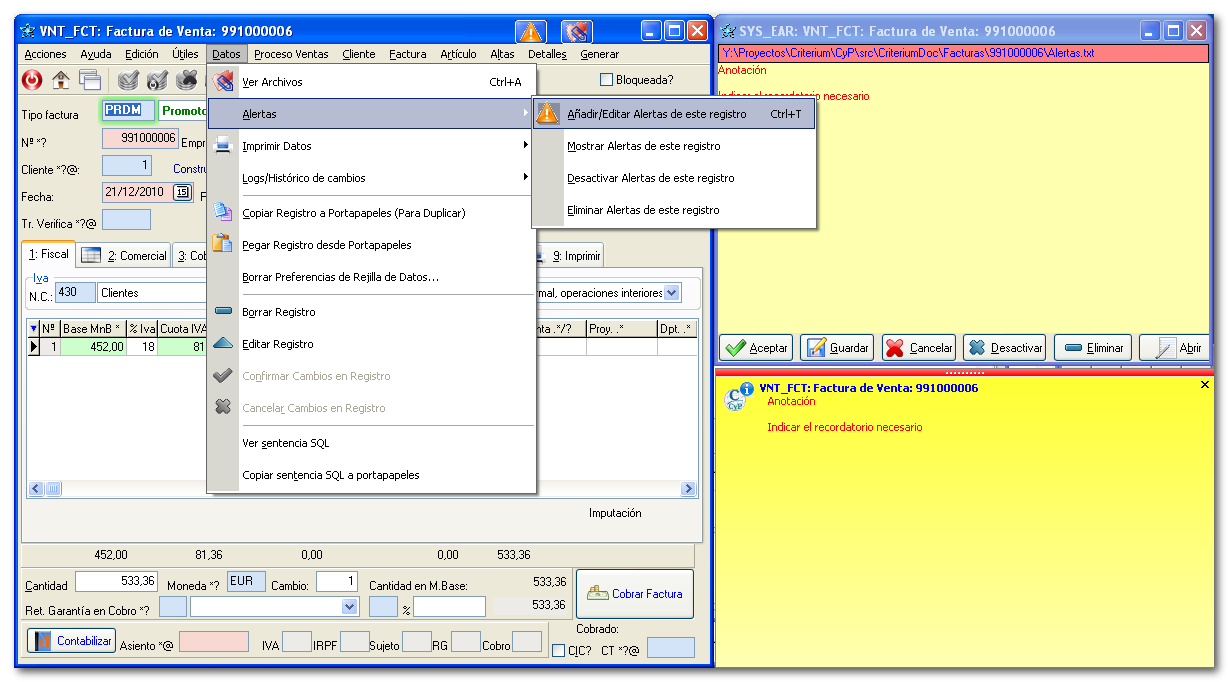The height and width of the screenshot is (682, 1228).
Task: Click the Base MnB cell 452,00
Action: coord(94,347)
